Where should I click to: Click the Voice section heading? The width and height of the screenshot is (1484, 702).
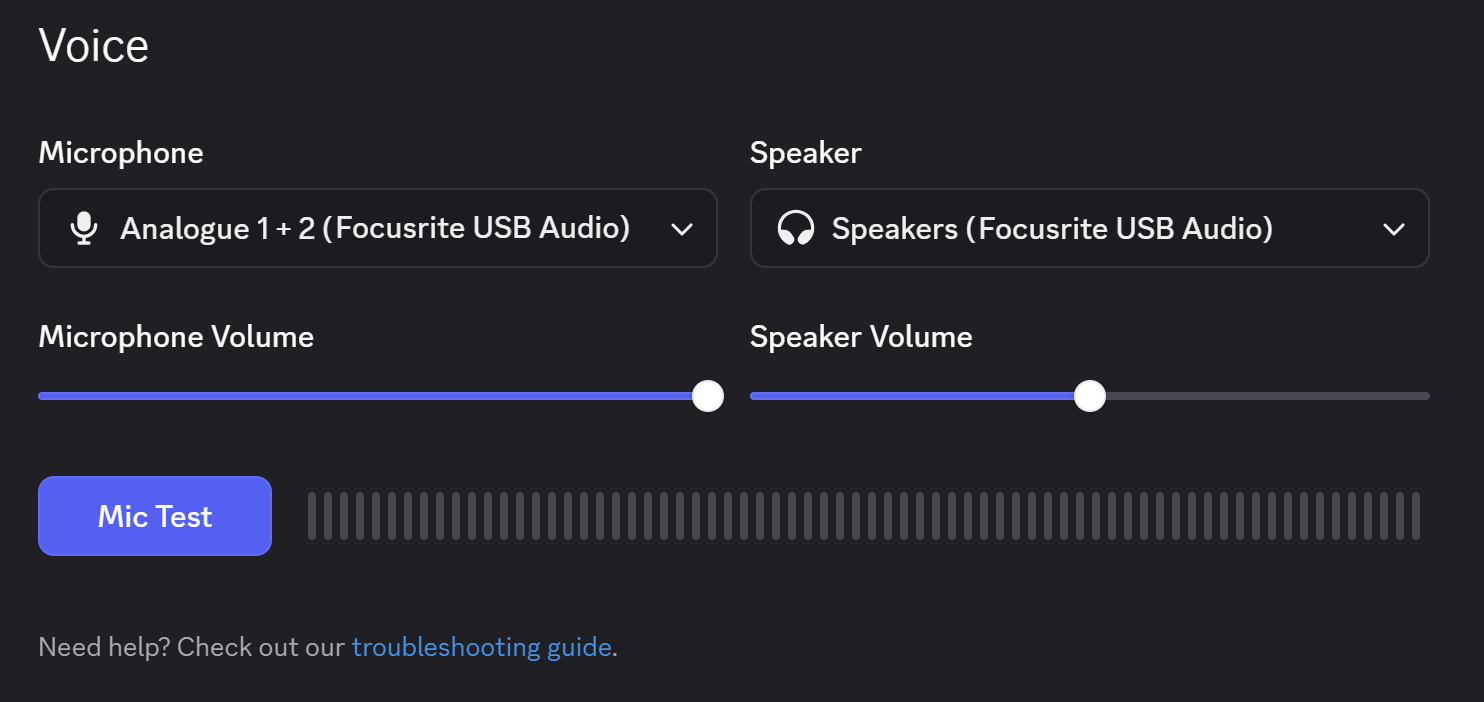pos(94,46)
